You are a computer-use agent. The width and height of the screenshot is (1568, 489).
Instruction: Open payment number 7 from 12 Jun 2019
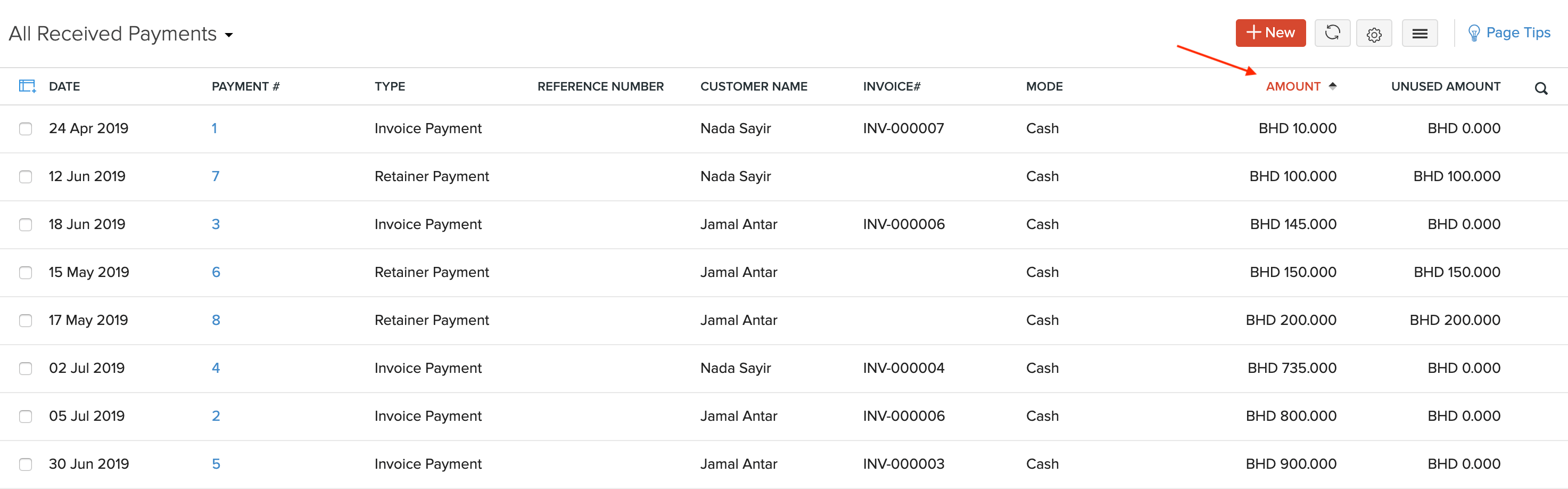[x=216, y=176]
